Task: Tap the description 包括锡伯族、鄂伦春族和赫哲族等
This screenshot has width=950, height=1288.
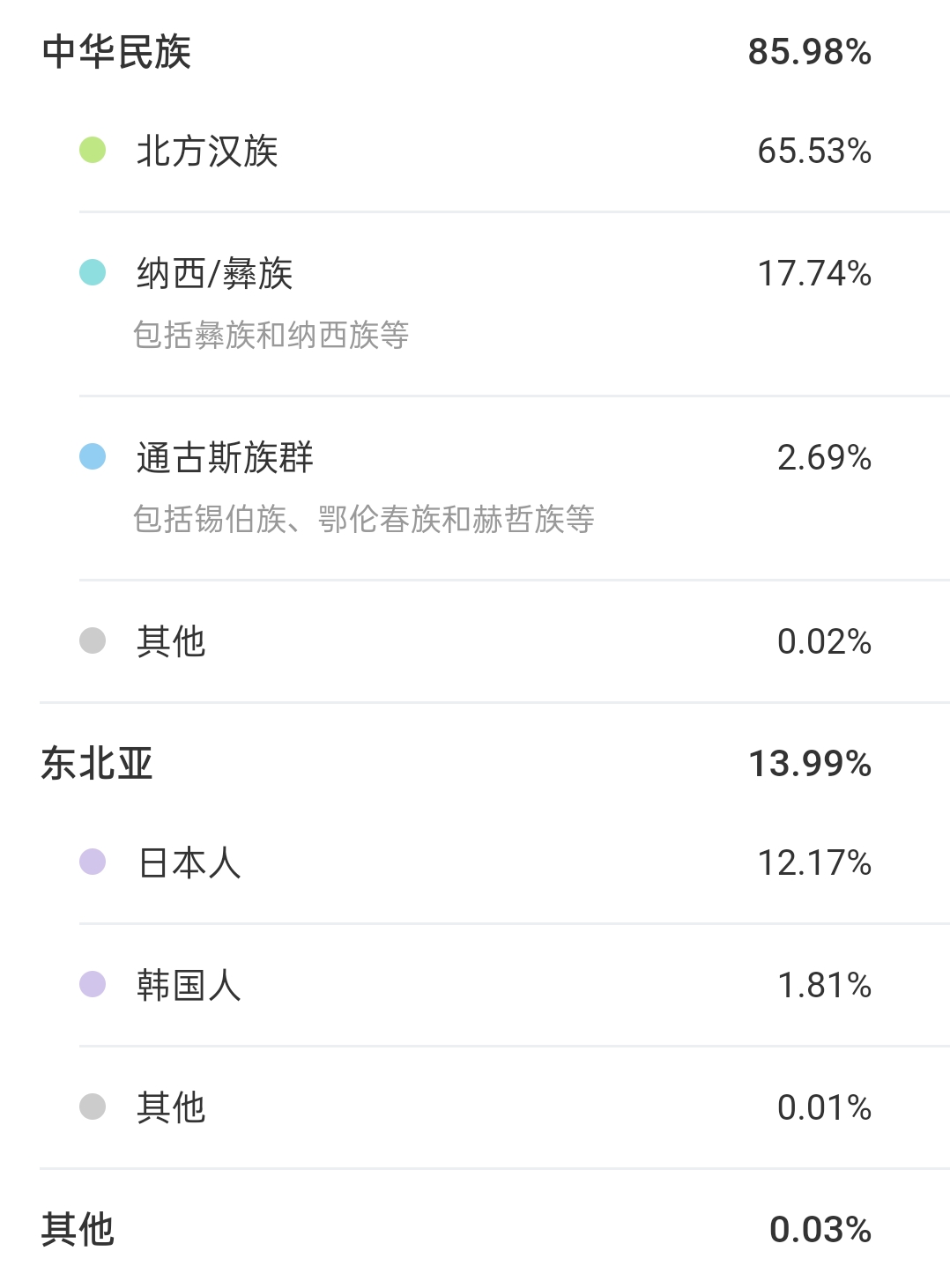Action: (x=364, y=519)
